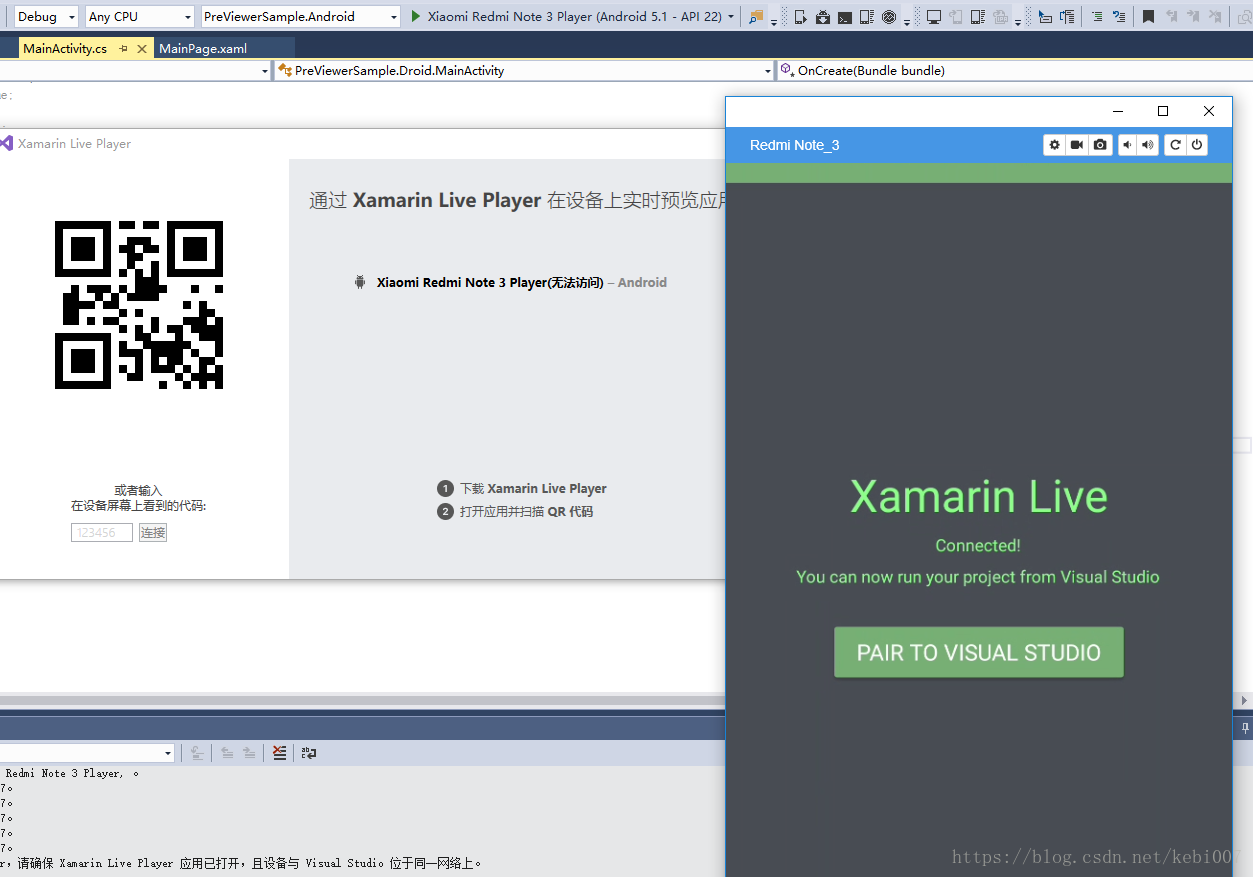This screenshot has height=877, width=1253.
Task: Toggle bookmark on current line
Action: [1149, 17]
